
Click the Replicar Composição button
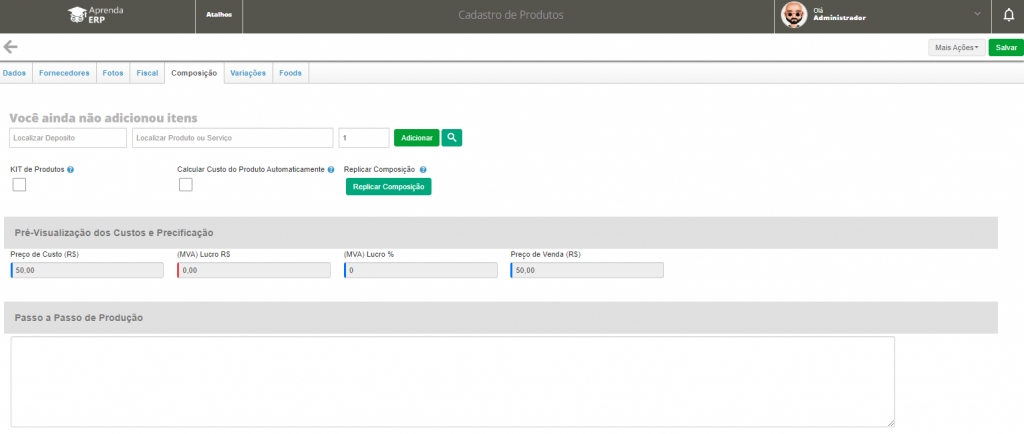click(388, 187)
